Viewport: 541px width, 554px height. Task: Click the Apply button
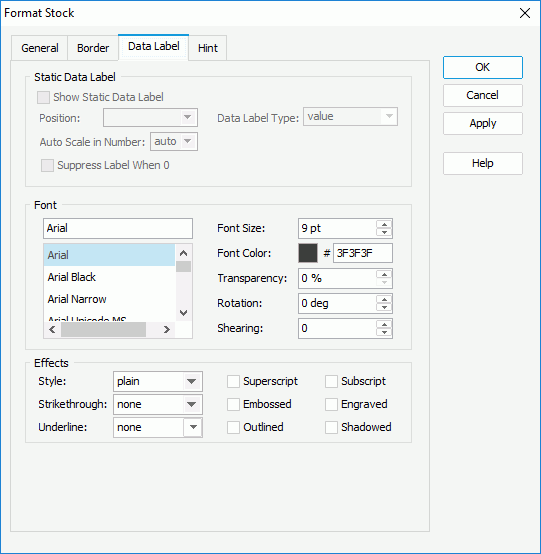pyautogui.click(x=483, y=123)
